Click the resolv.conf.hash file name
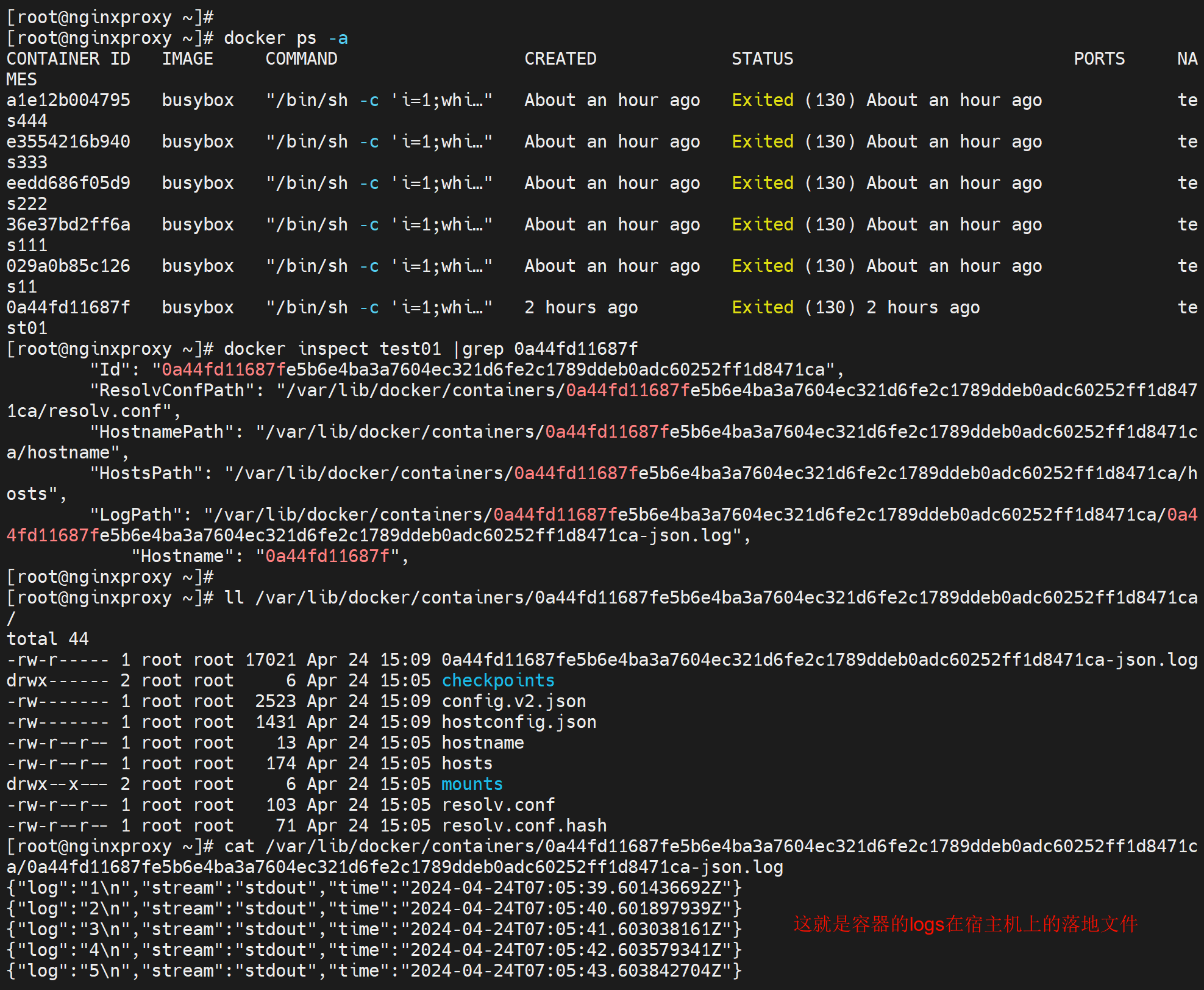Image resolution: width=1204 pixels, height=990 pixels. [x=524, y=825]
